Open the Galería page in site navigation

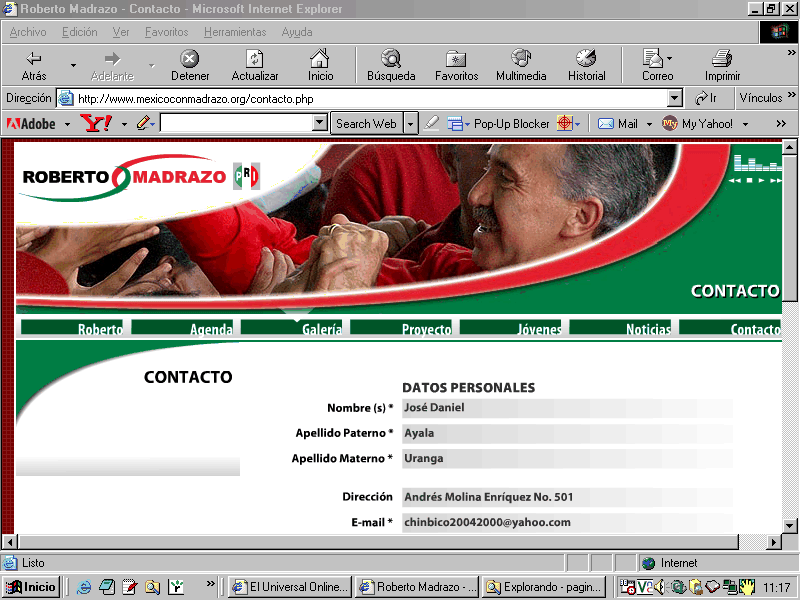[x=321, y=329]
